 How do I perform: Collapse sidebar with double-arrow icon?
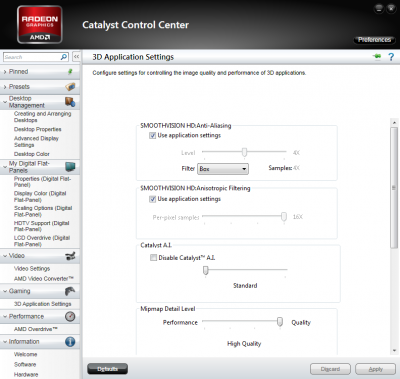(x=76, y=57)
